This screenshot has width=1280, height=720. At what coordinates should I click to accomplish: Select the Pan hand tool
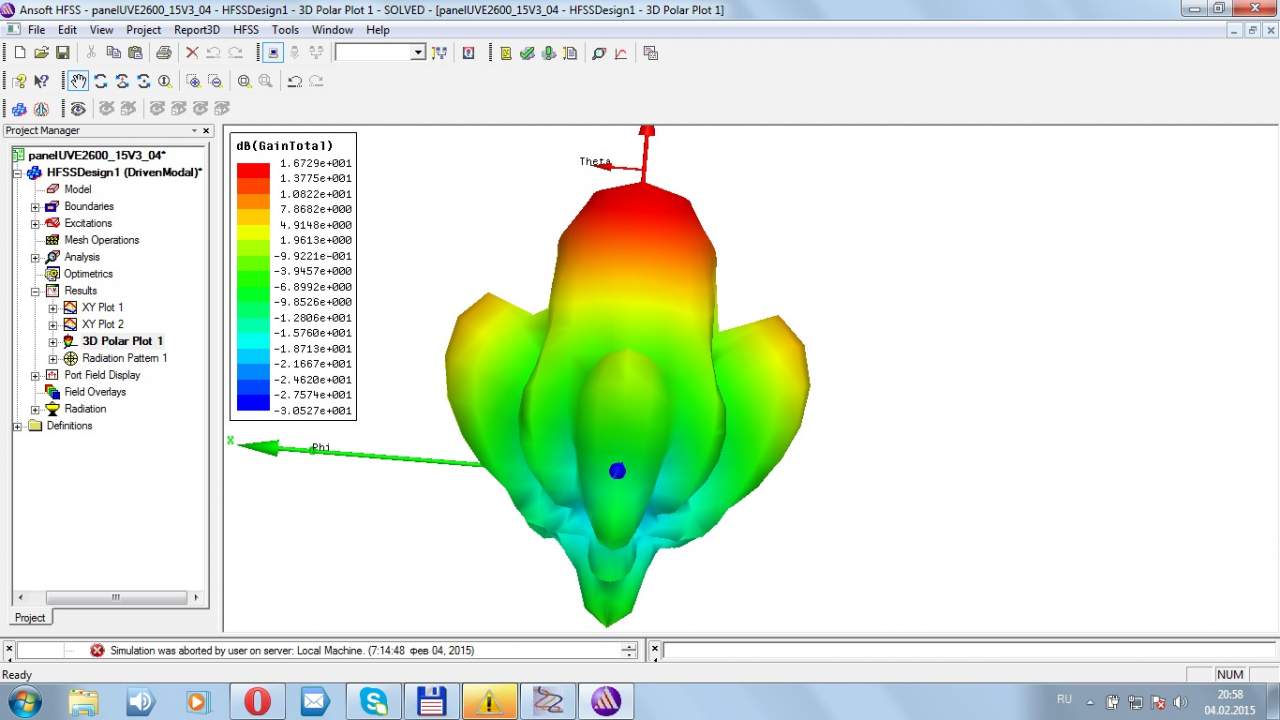78,81
